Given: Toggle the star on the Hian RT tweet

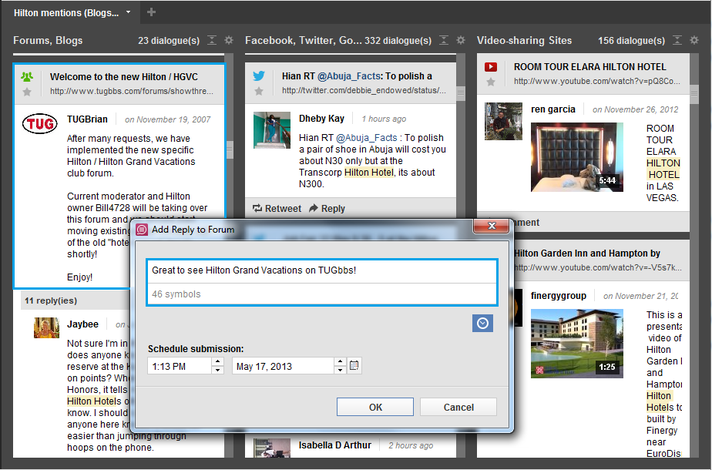Looking at the screenshot, I should pos(258,92).
